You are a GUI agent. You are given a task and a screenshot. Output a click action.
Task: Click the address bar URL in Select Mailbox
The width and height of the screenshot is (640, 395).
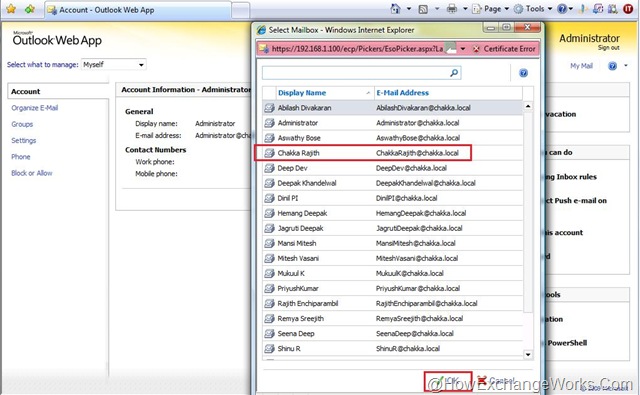point(357,49)
